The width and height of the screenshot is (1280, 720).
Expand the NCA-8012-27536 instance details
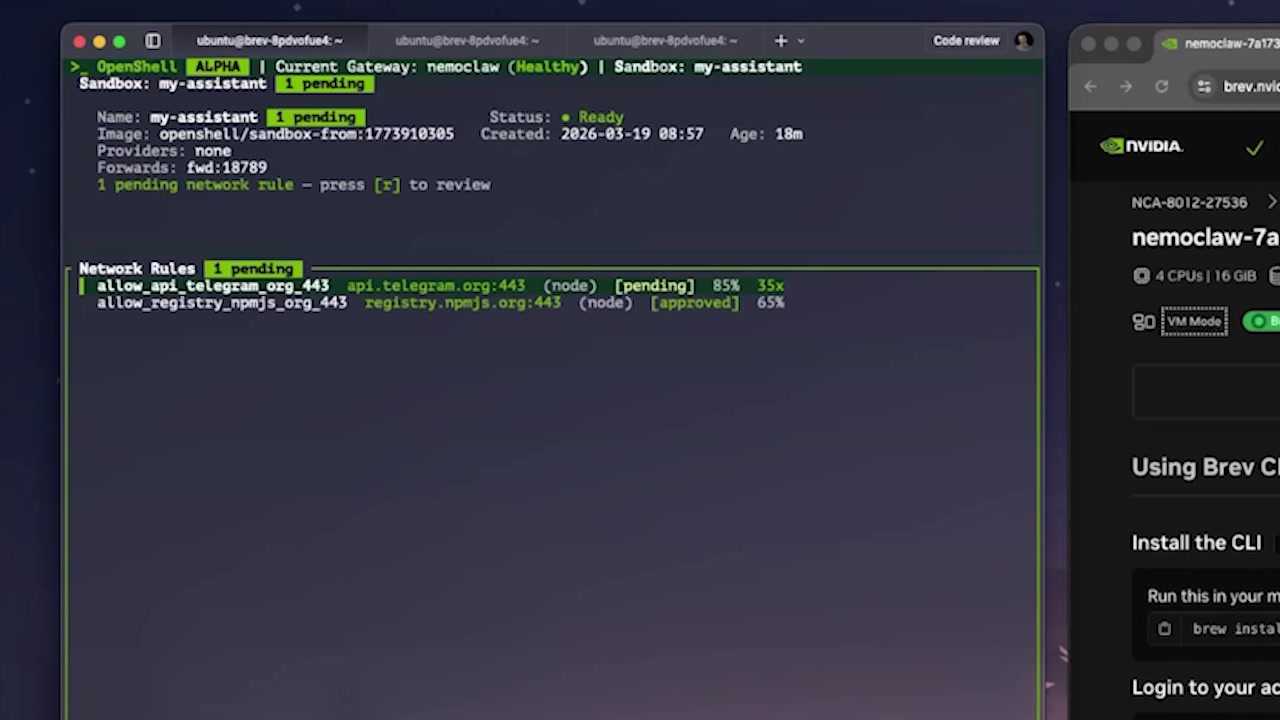(x=1272, y=202)
